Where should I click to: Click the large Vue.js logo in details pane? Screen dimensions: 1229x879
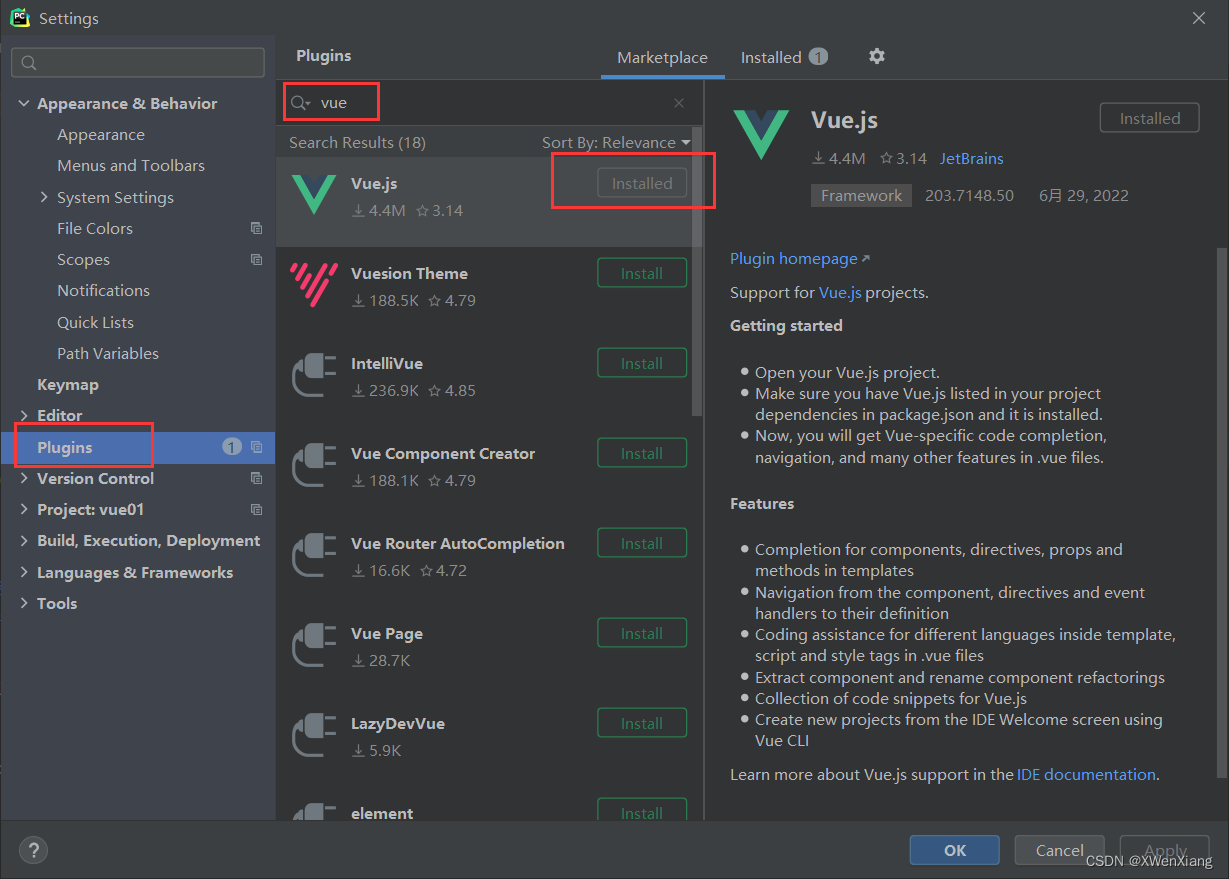pyautogui.click(x=761, y=134)
